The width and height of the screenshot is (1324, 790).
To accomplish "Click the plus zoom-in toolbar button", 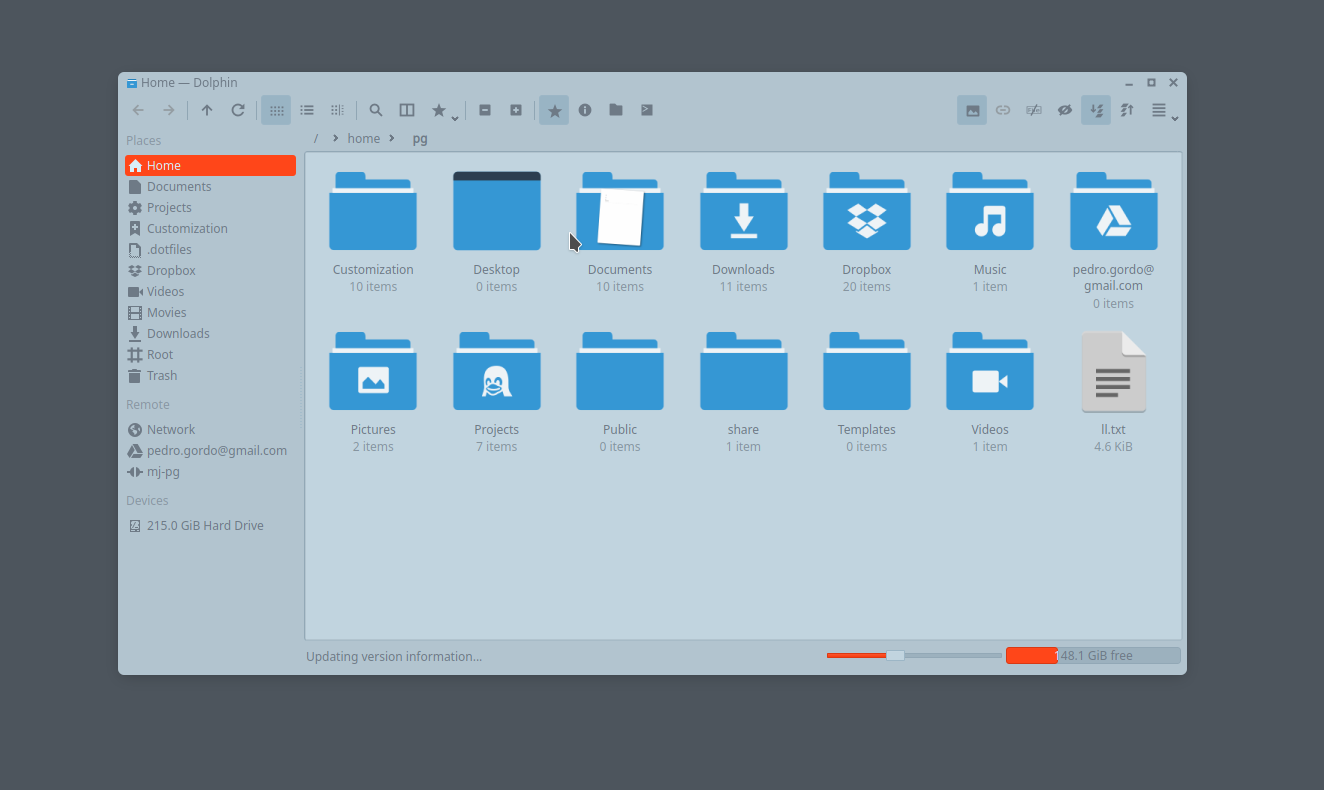I will point(516,110).
